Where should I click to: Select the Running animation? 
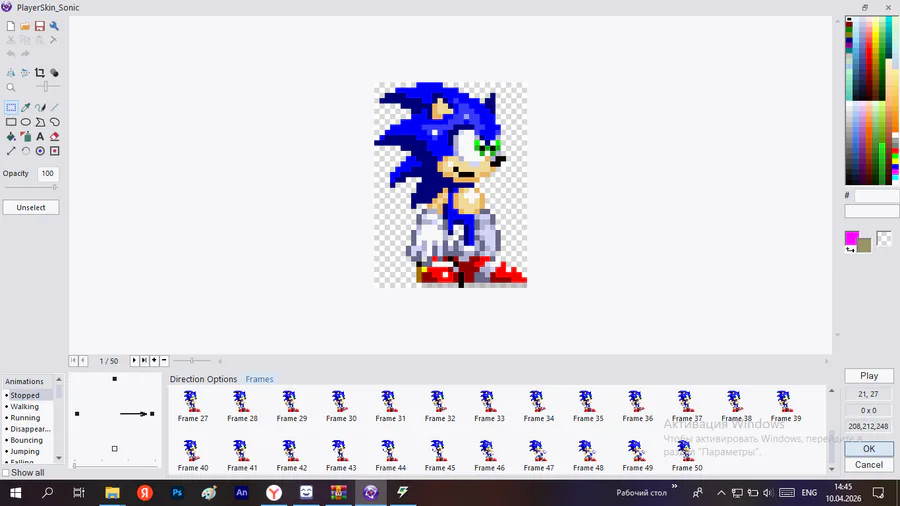point(25,418)
